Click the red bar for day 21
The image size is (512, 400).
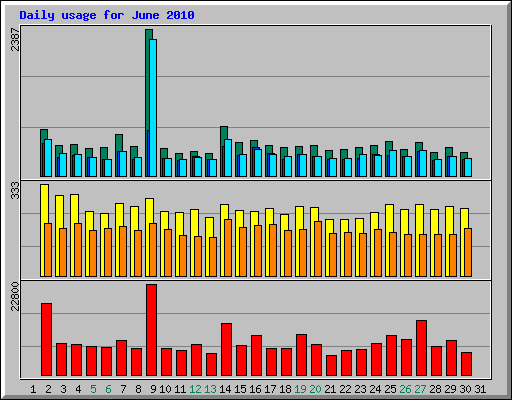pyautogui.click(x=332, y=366)
